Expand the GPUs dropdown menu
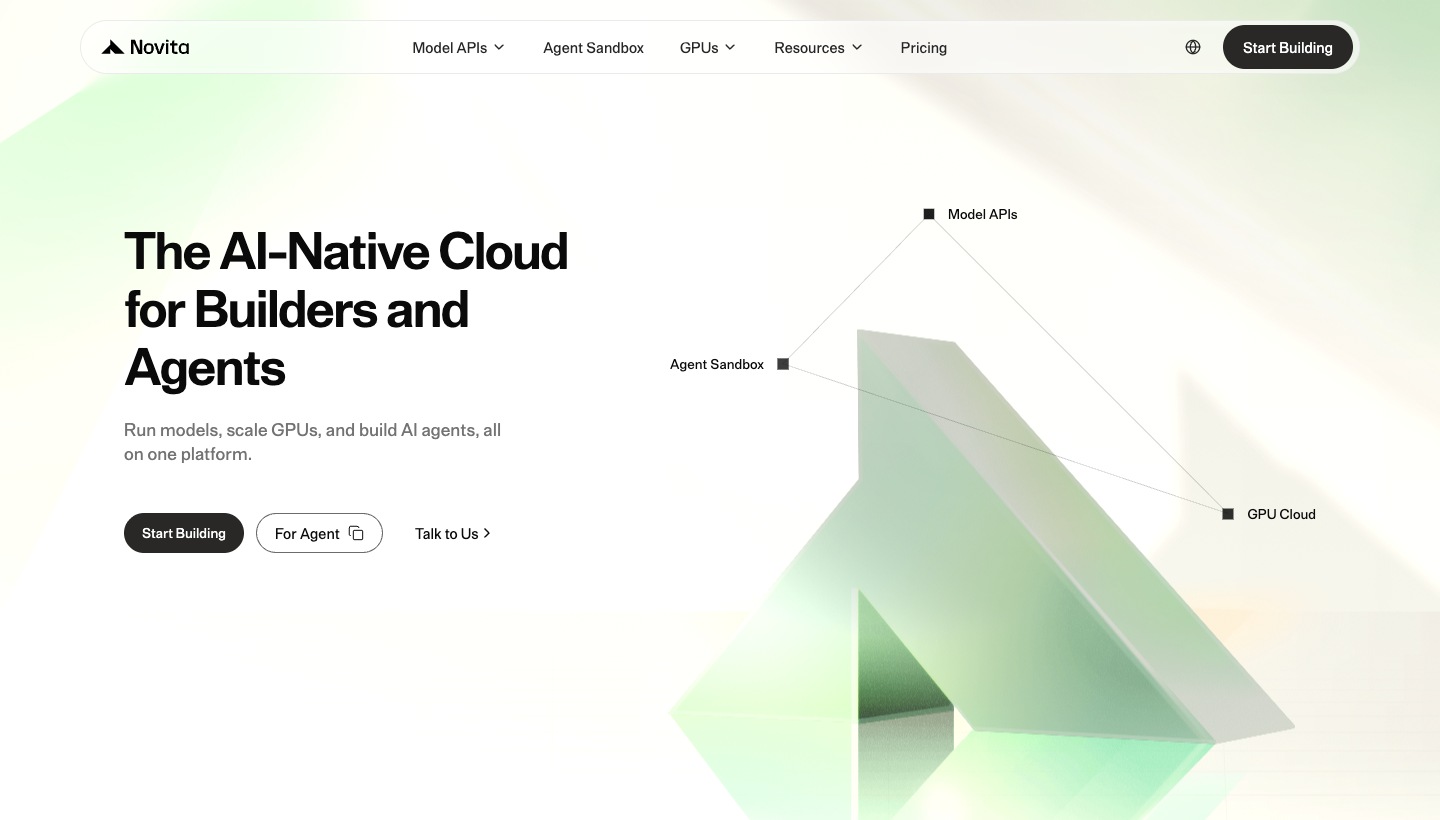Image resolution: width=1440 pixels, height=820 pixels. pos(707,47)
